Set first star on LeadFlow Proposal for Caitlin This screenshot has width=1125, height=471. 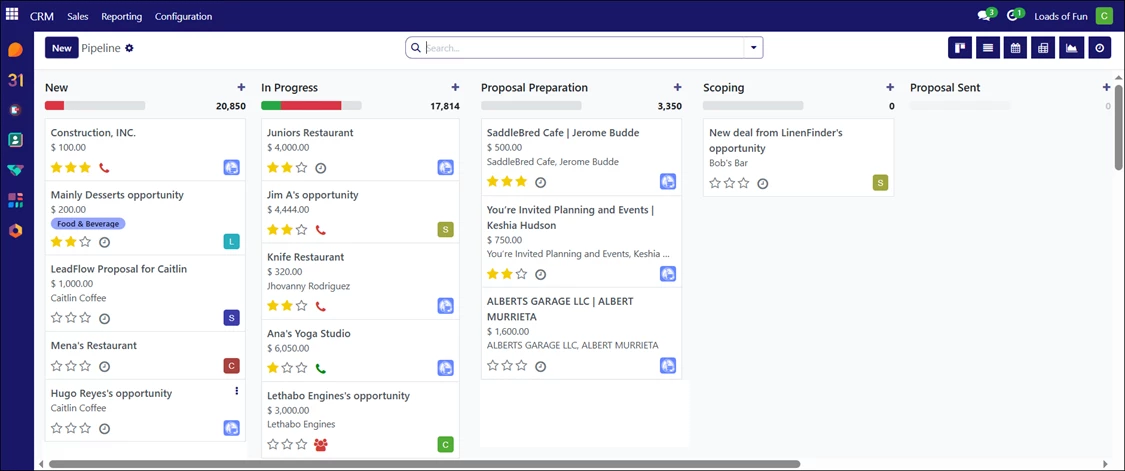pos(57,317)
